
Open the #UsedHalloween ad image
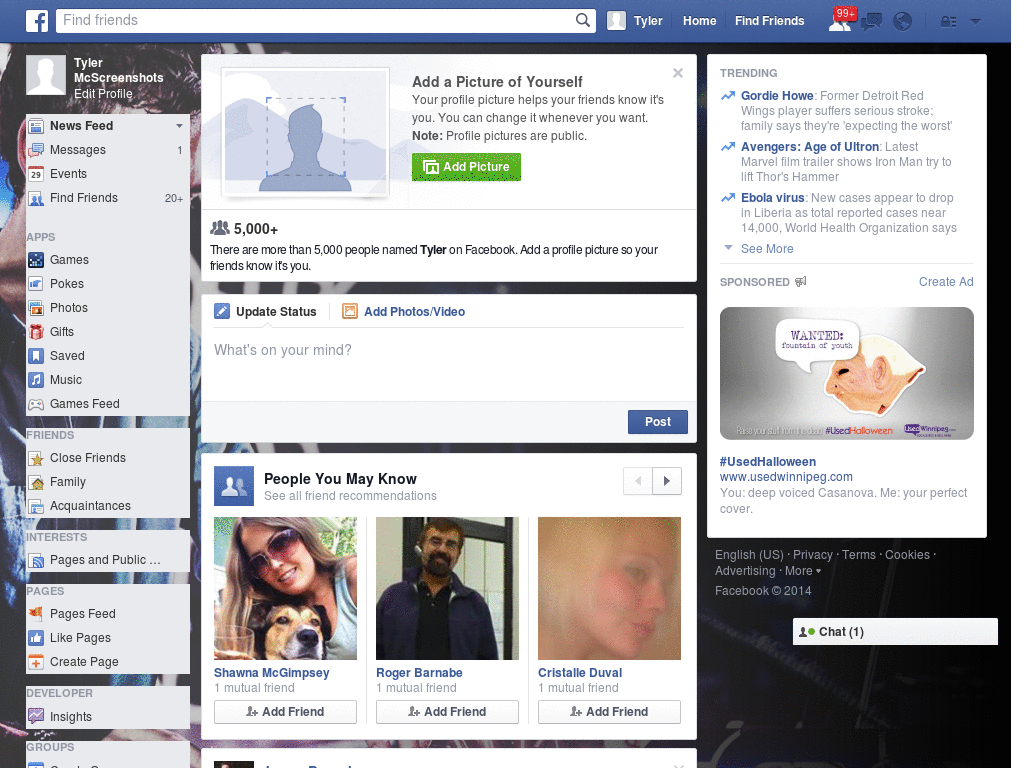pos(846,374)
